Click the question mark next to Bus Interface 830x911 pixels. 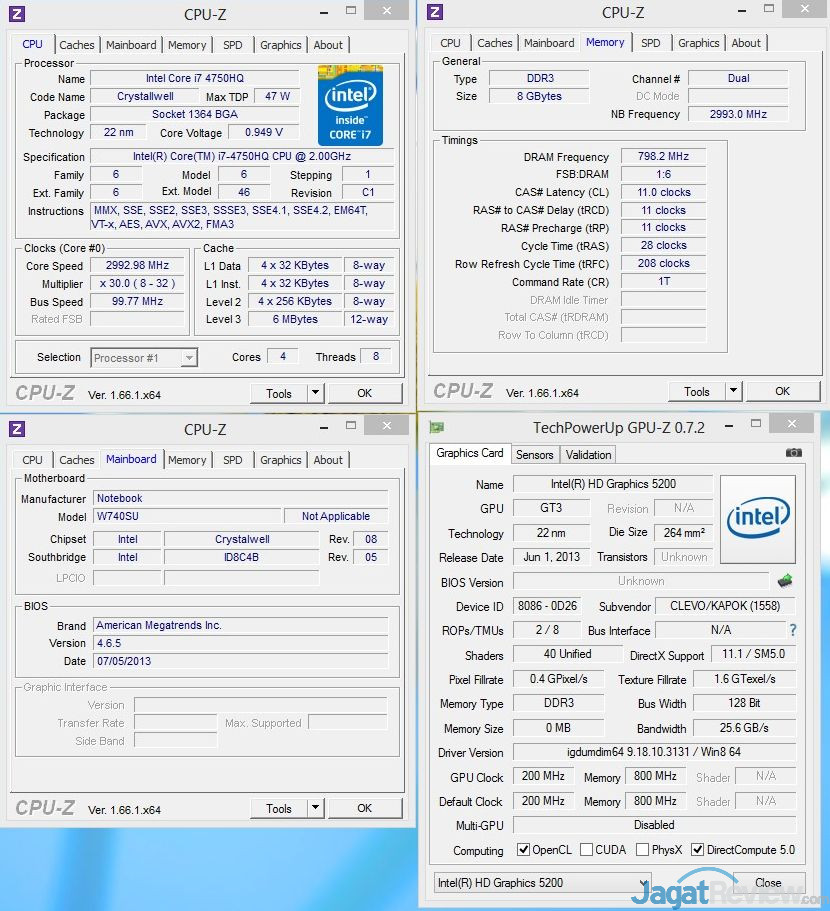pyautogui.click(x=793, y=630)
